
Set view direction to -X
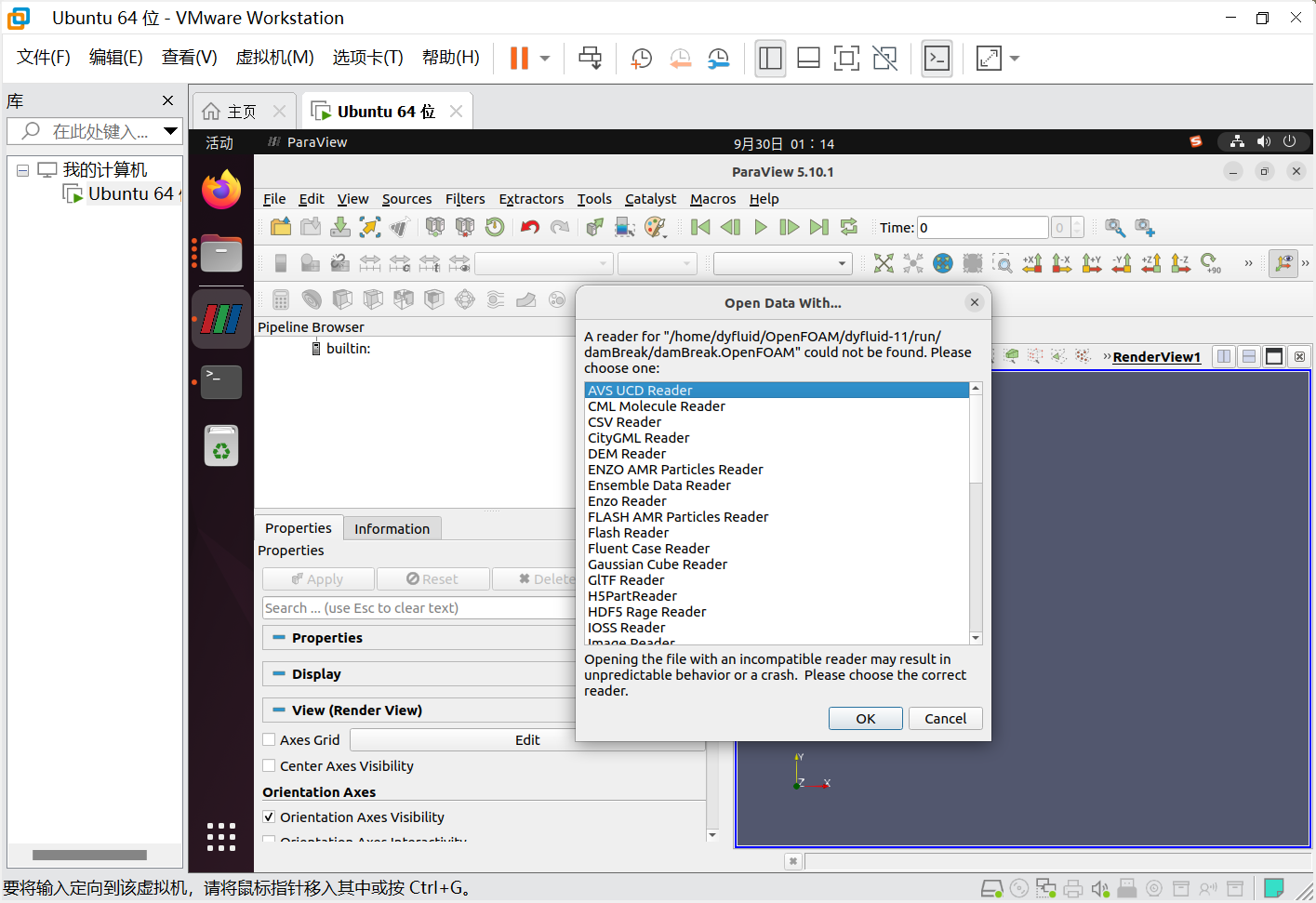[1062, 263]
